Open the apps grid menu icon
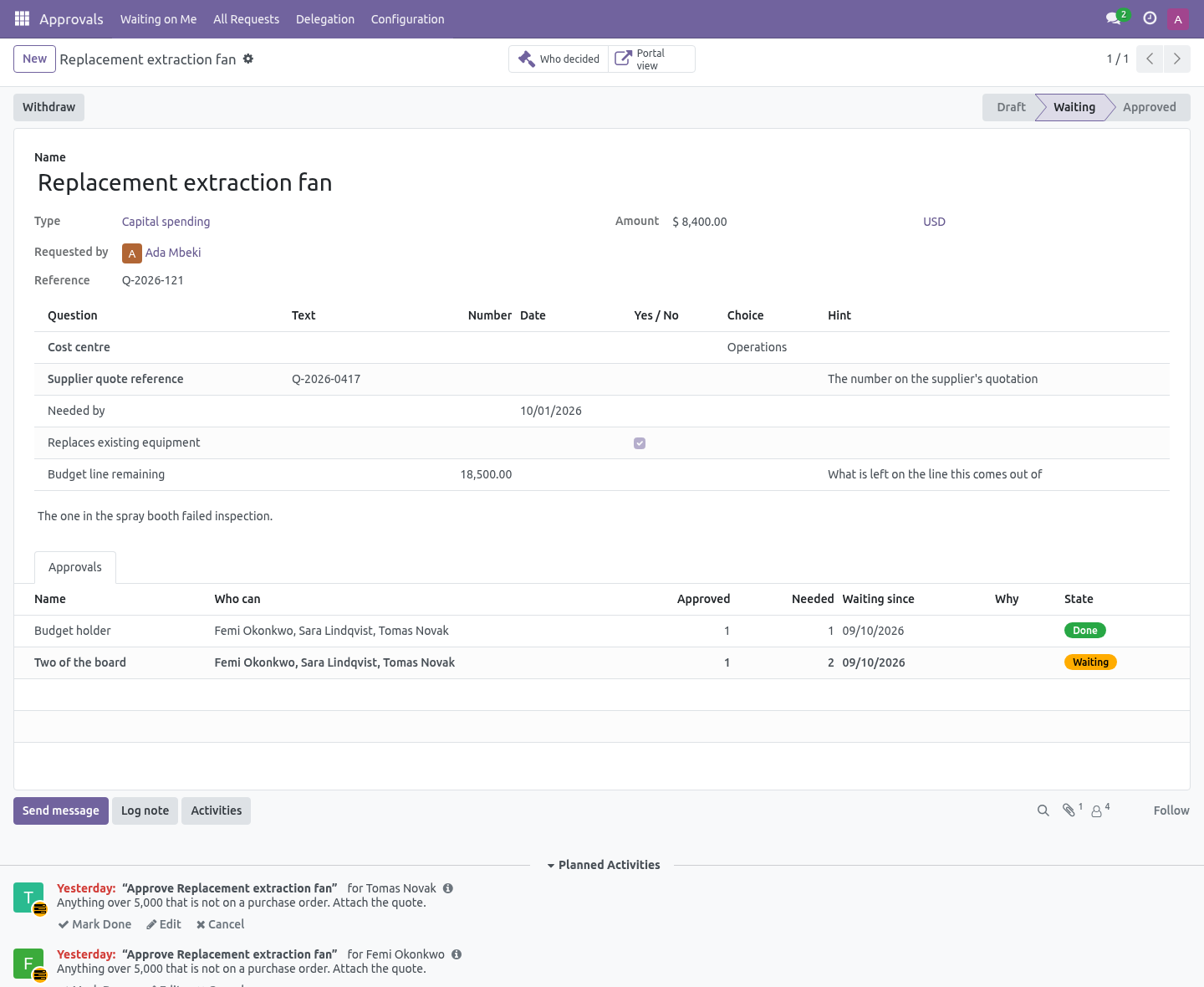 (x=22, y=18)
